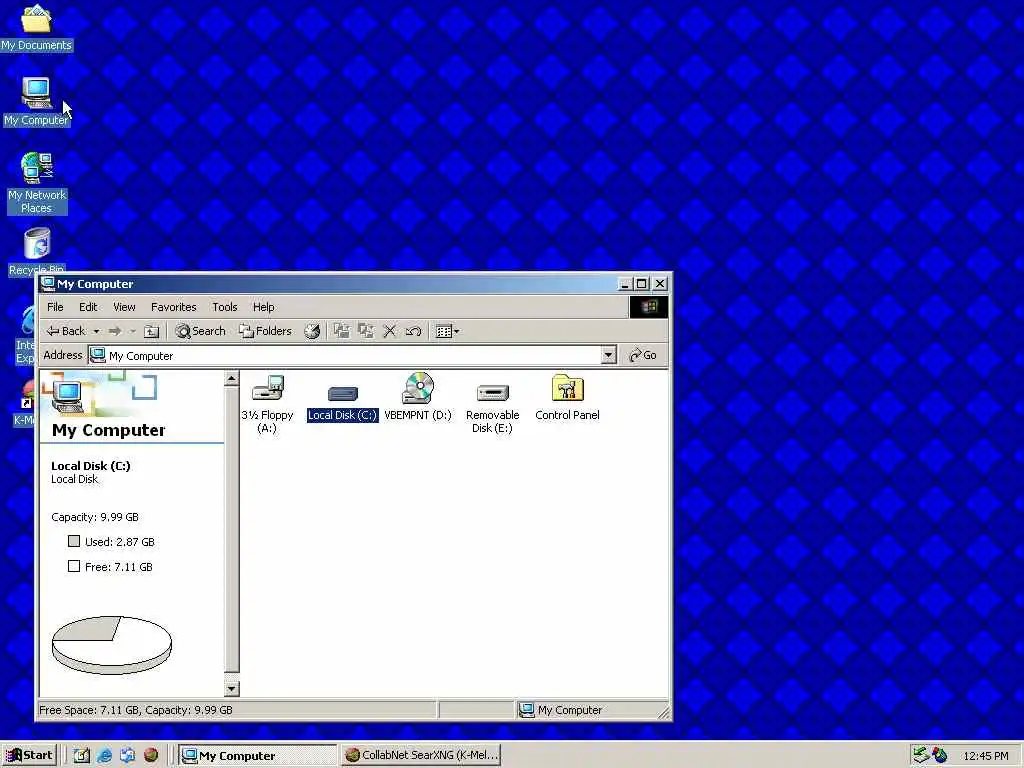Open the Start menu
This screenshot has height=768, width=1024.
point(29,756)
